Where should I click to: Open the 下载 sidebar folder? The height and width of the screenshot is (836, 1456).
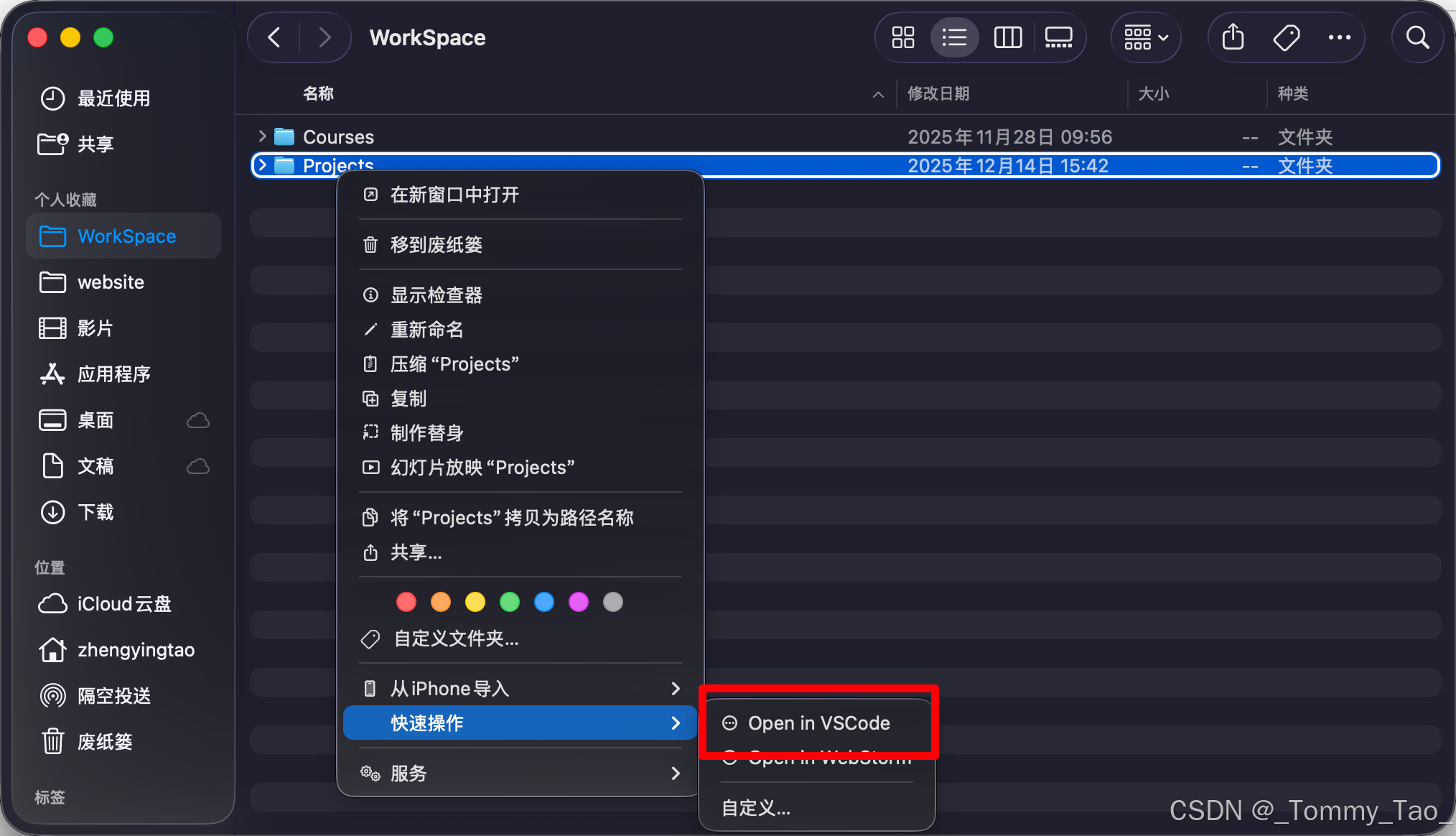click(95, 512)
